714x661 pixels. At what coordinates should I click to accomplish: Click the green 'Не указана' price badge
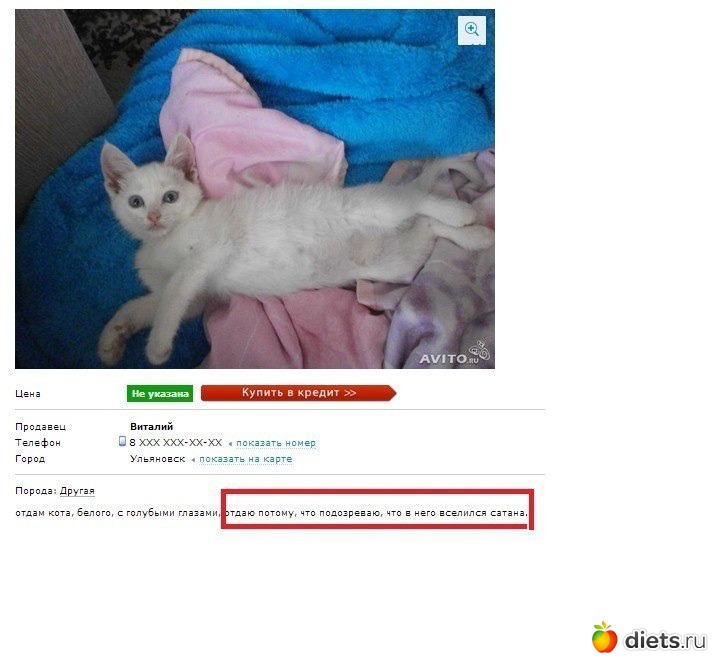click(x=160, y=393)
